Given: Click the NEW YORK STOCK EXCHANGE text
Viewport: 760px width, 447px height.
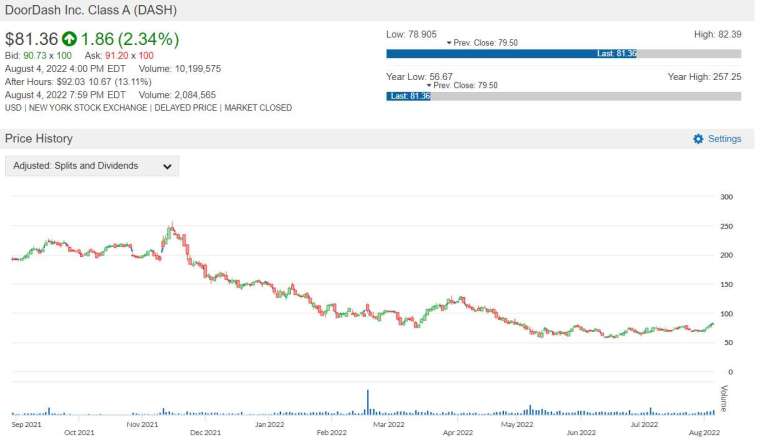Looking at the screenshot, I should click(88, 108).
